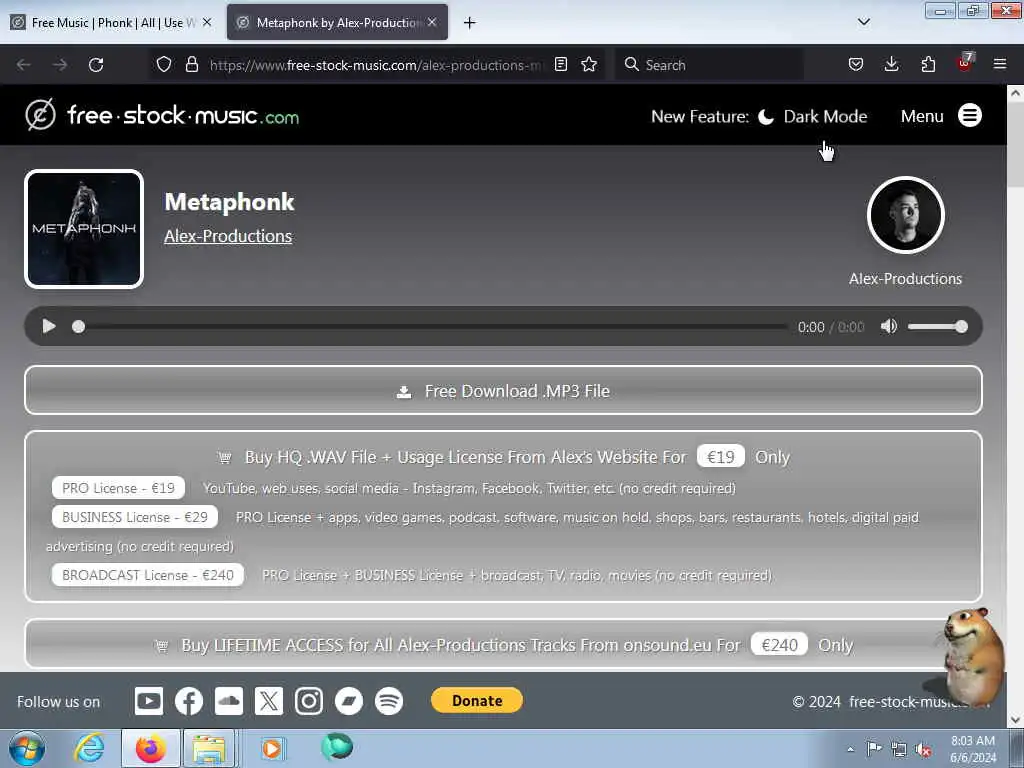Screen dimensions: 1024x768
Task: Open the Alex-Productions round avatar
Action: (905, 215)
